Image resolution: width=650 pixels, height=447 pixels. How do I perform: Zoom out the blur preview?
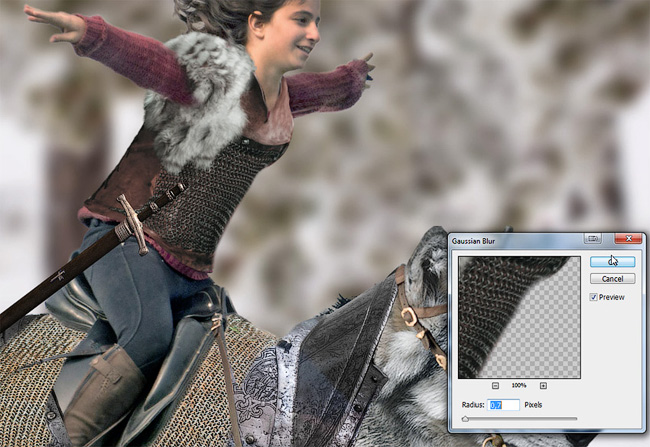[x=495, y=386]
